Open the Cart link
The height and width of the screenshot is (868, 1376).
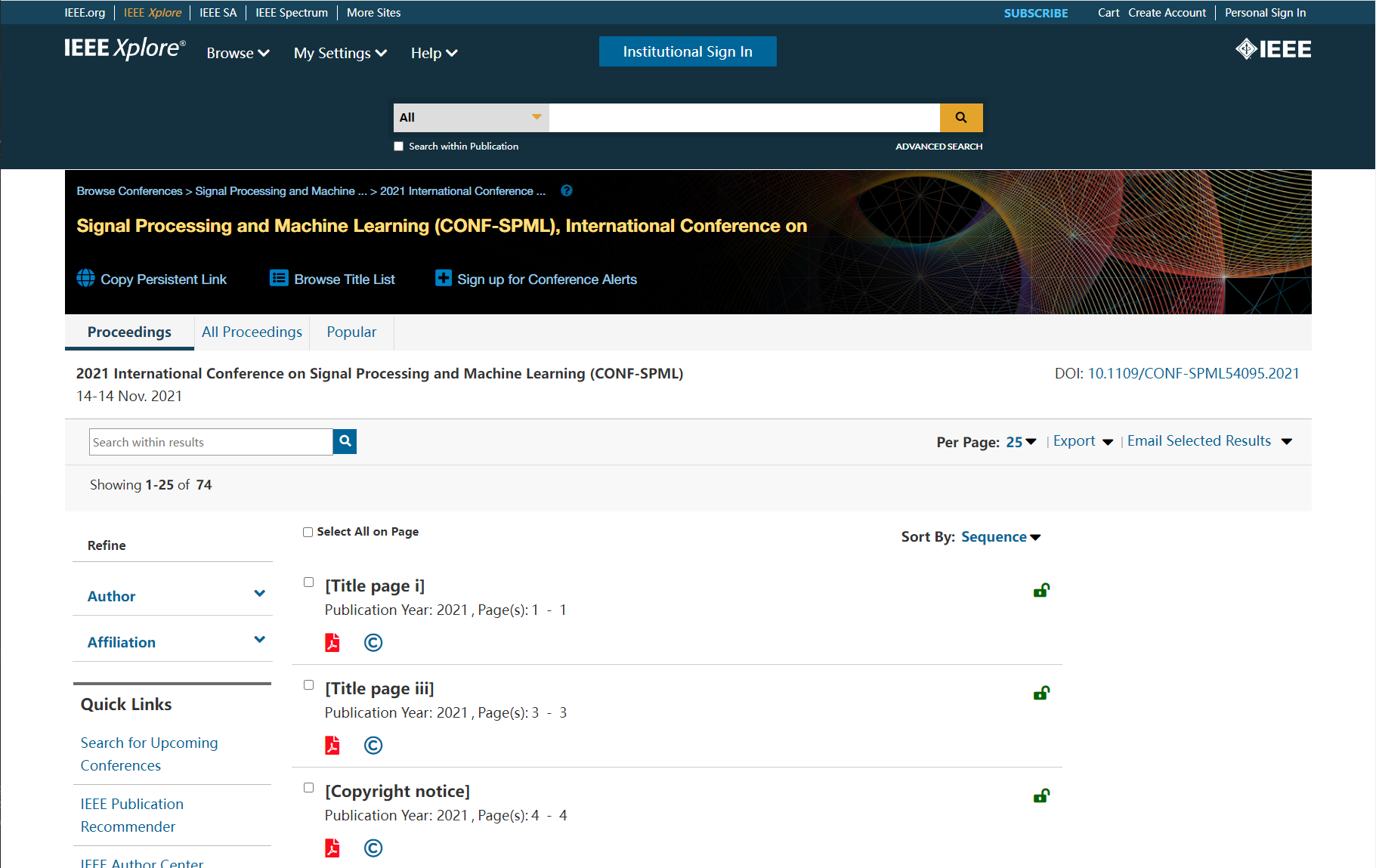[x=1109, y=13]
